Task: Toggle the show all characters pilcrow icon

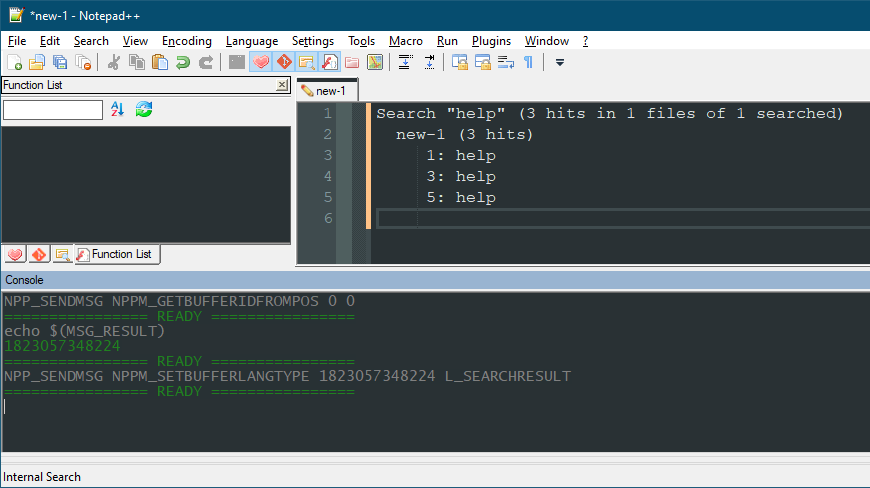Action: pyautogui.click(x=528, y=62)
